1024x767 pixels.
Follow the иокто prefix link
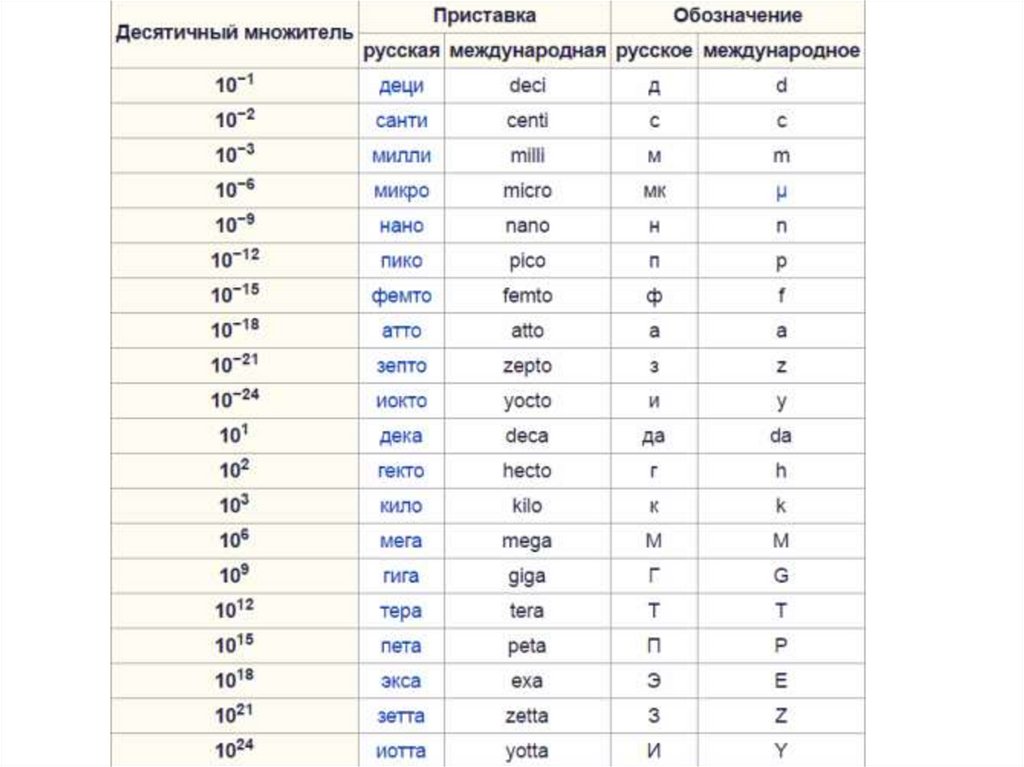[x=400, y=401]
